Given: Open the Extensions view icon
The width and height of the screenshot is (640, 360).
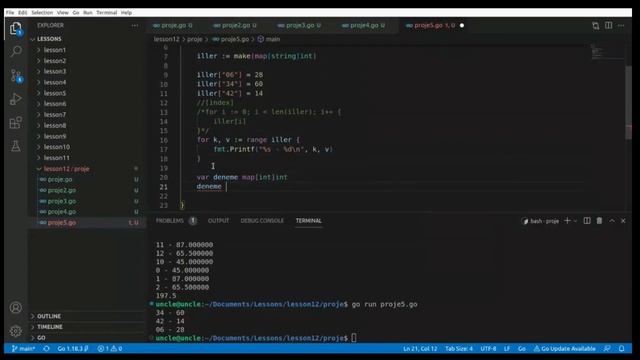Looking at the screenshot, I should (x=16, y=122).
